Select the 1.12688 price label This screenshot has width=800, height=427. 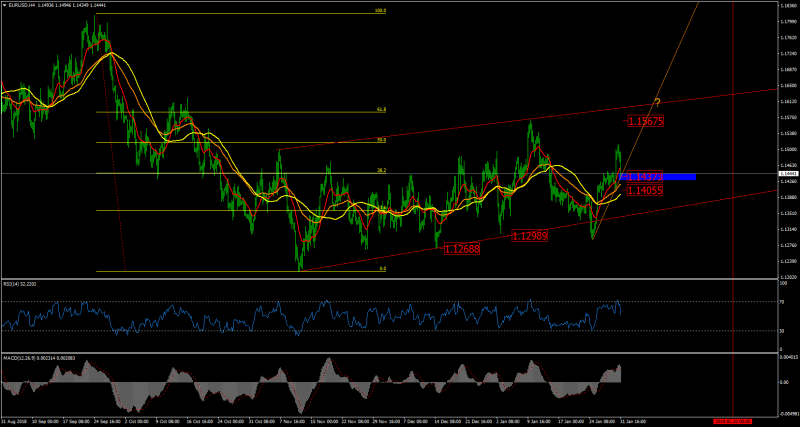coord(462,249)
